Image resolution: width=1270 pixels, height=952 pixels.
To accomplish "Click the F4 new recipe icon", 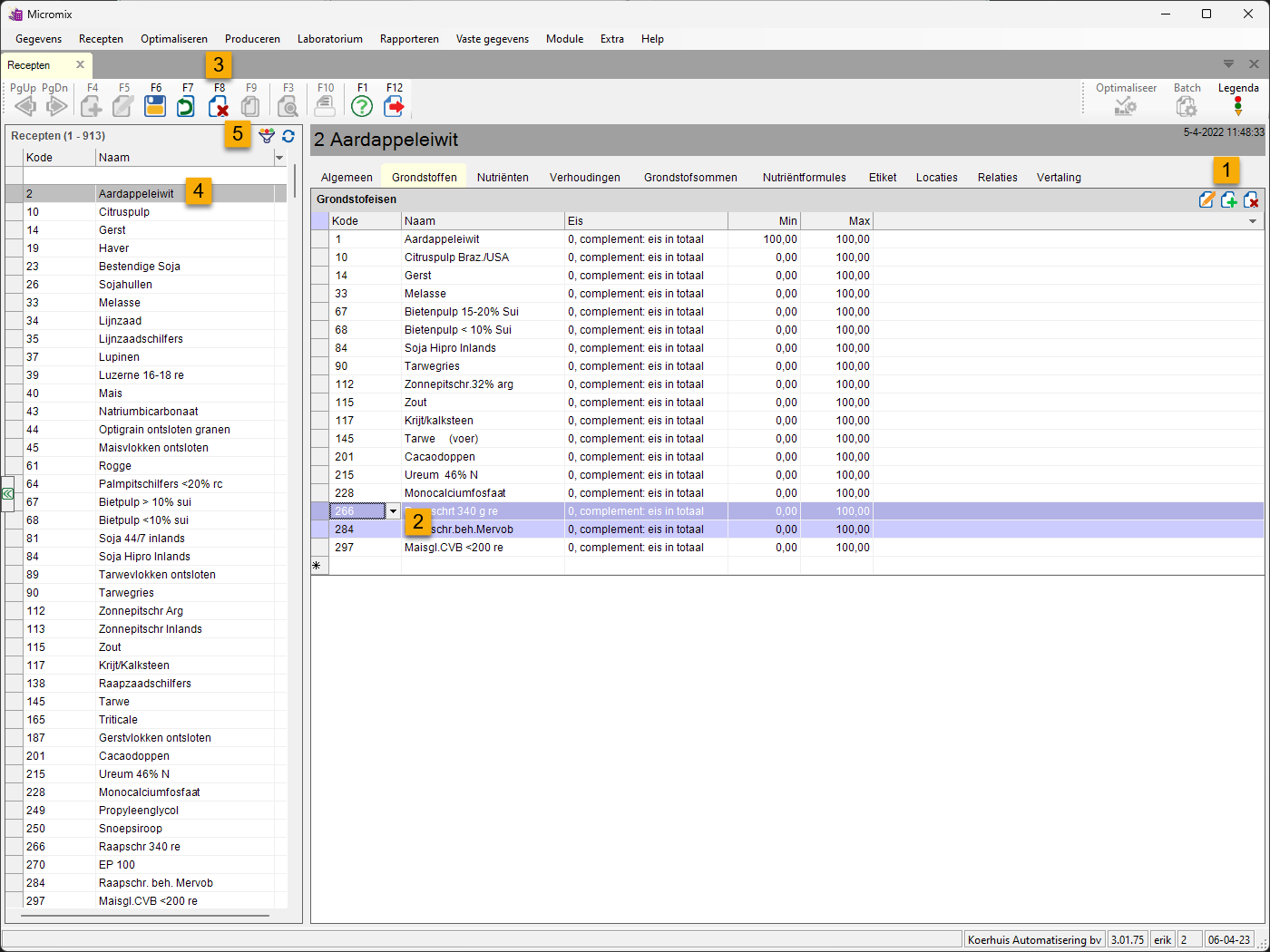I will point(92,106).
